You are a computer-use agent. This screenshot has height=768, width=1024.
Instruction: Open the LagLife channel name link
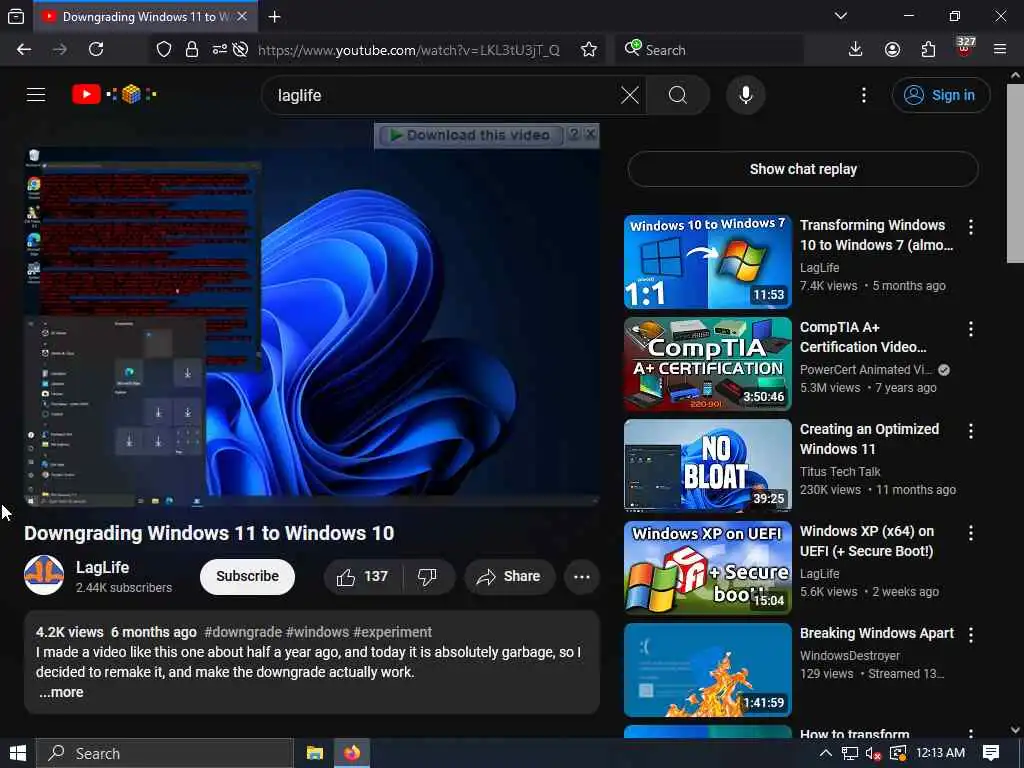(x=103, y=568)
